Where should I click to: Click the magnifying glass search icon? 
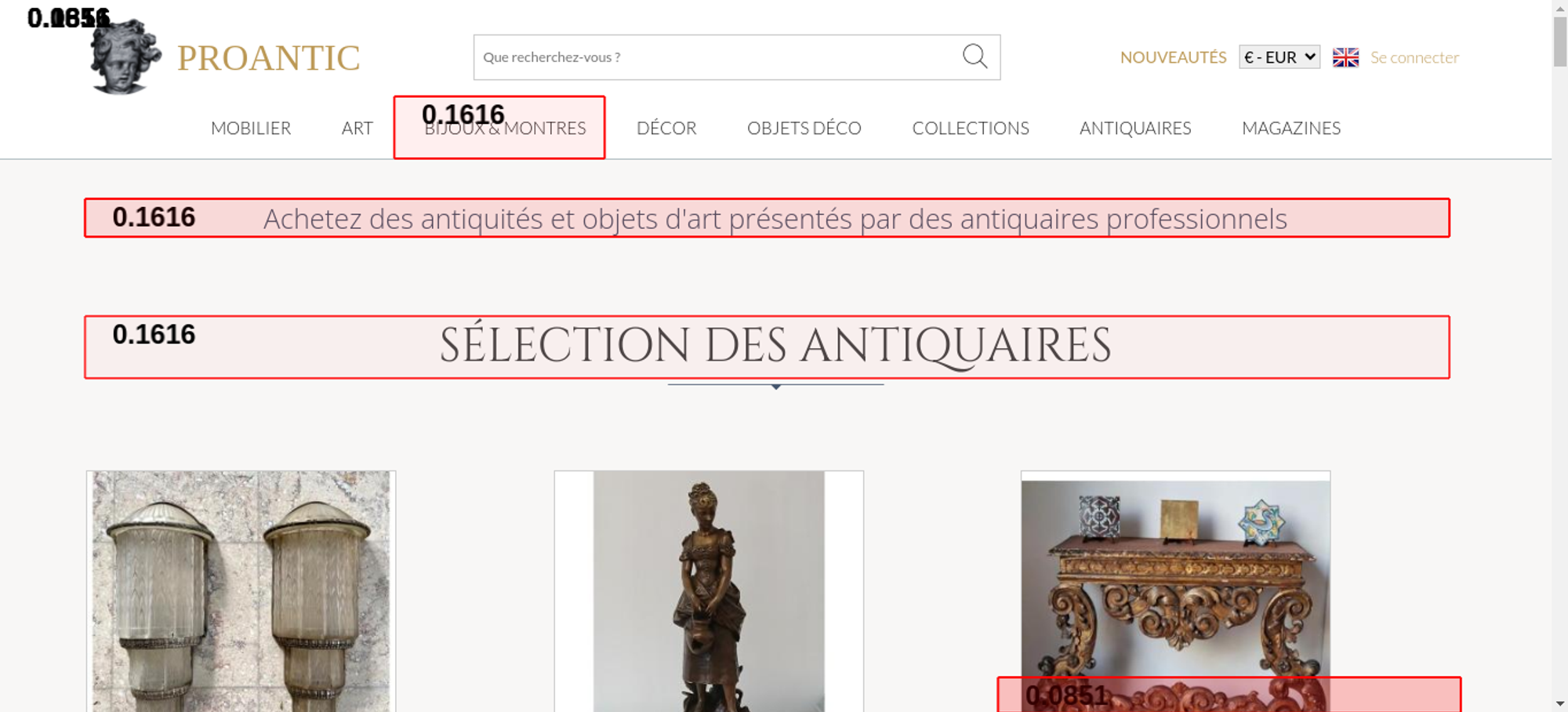pos(975,56)
